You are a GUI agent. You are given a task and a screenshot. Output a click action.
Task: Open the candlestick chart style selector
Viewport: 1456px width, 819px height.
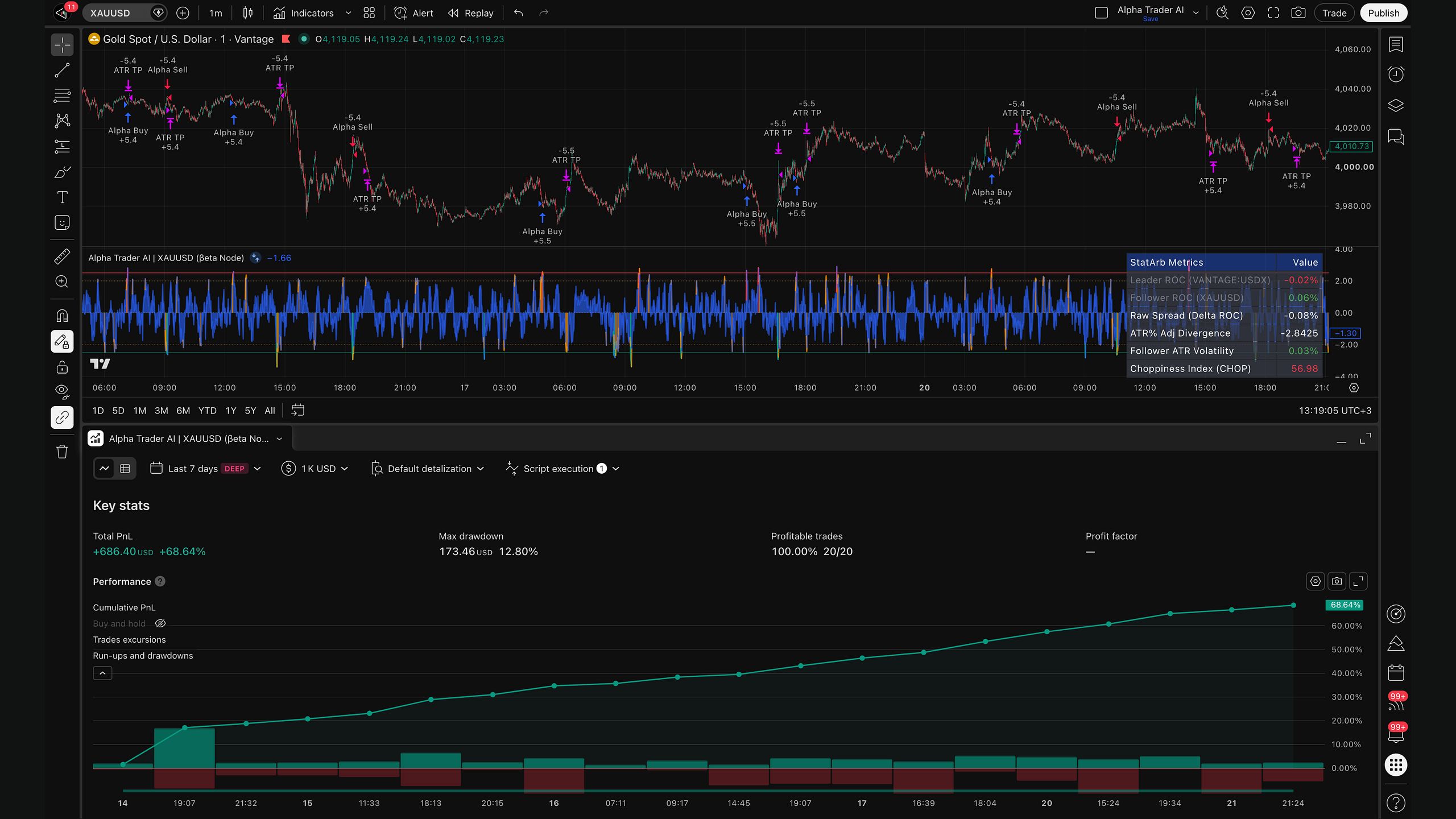(x=248, y=13)
